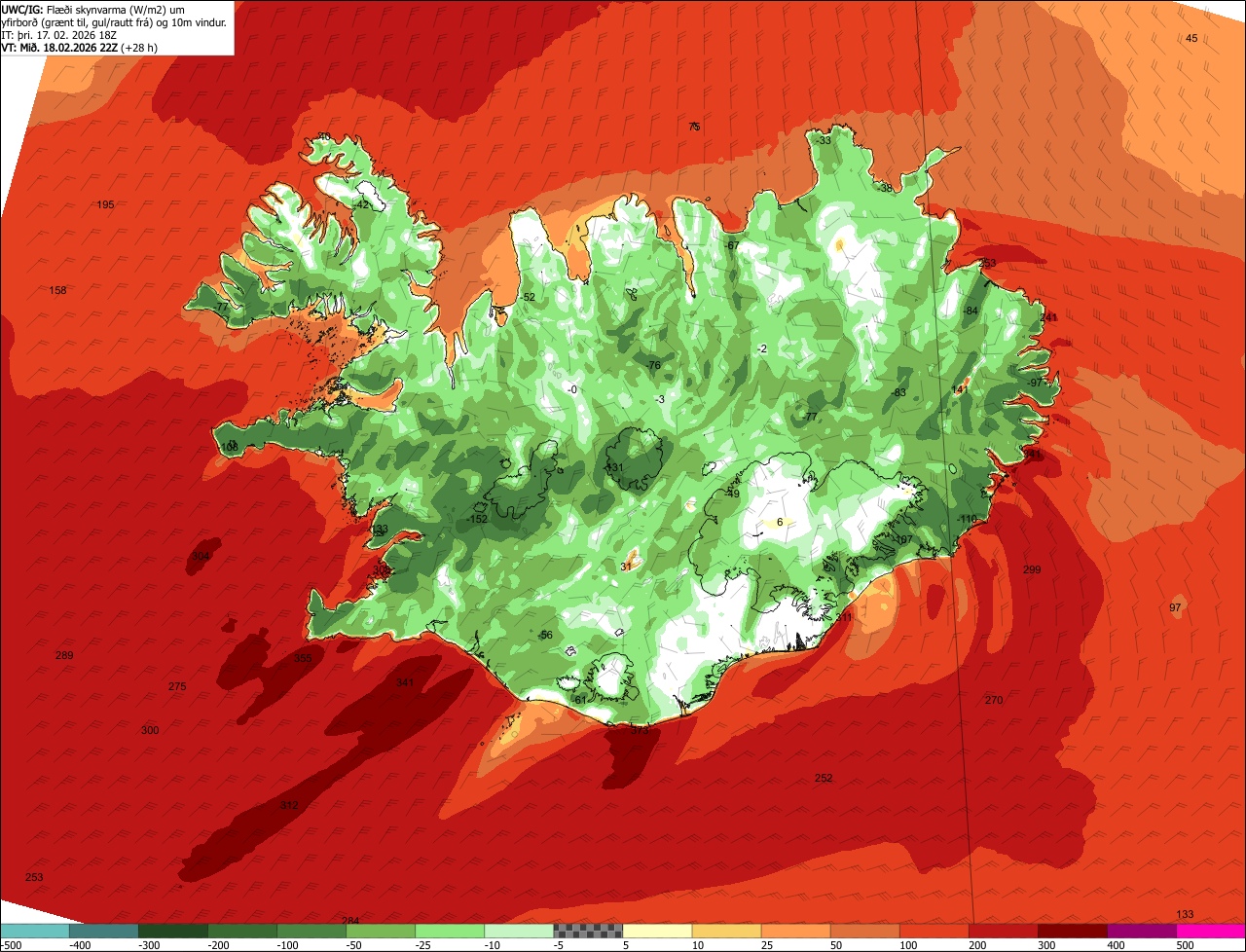Click the purple 400 to 500 legend swatch
The width and height of the screenshot is (1246, 952).
tap(1141, 931)
